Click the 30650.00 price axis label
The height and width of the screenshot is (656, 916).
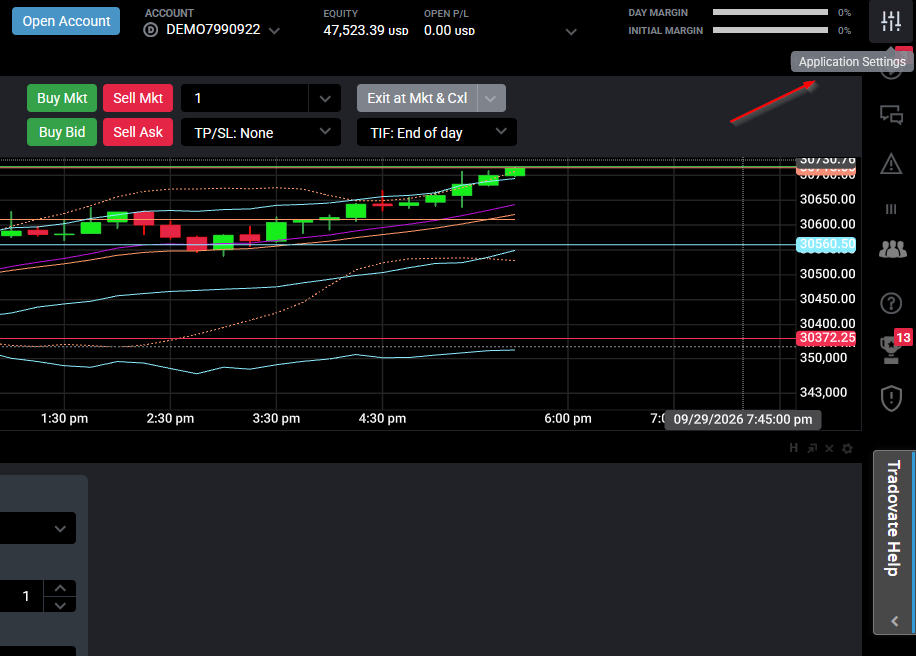coord(827,199)
